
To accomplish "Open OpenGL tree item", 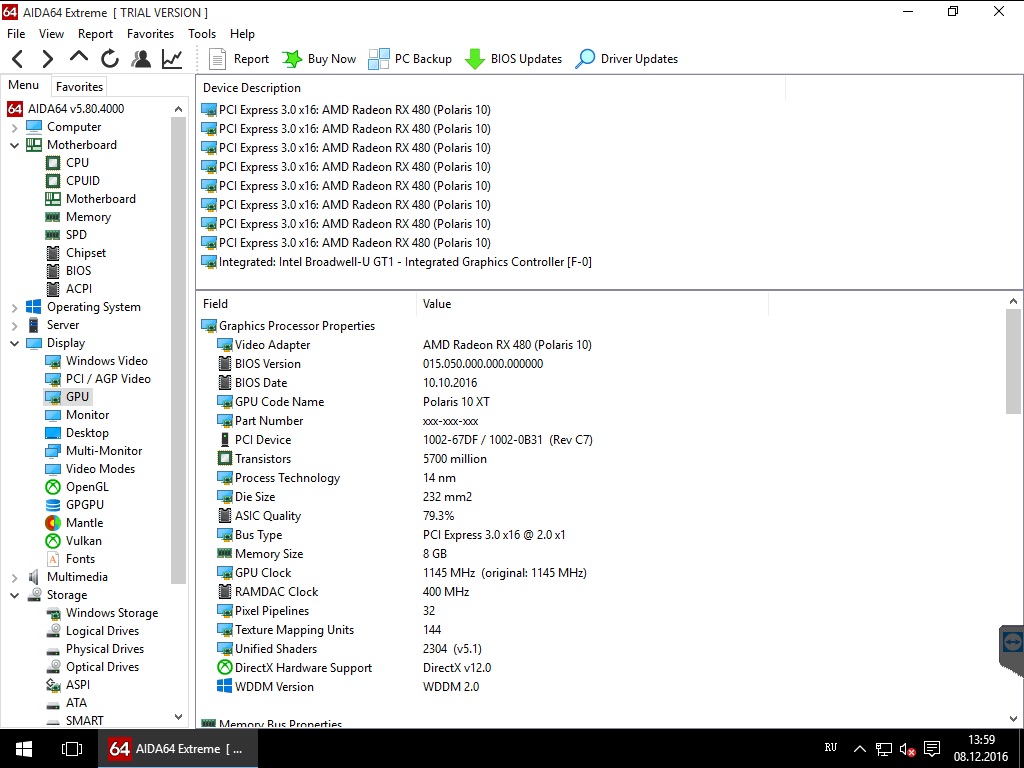I will click(x=87, y=487).
